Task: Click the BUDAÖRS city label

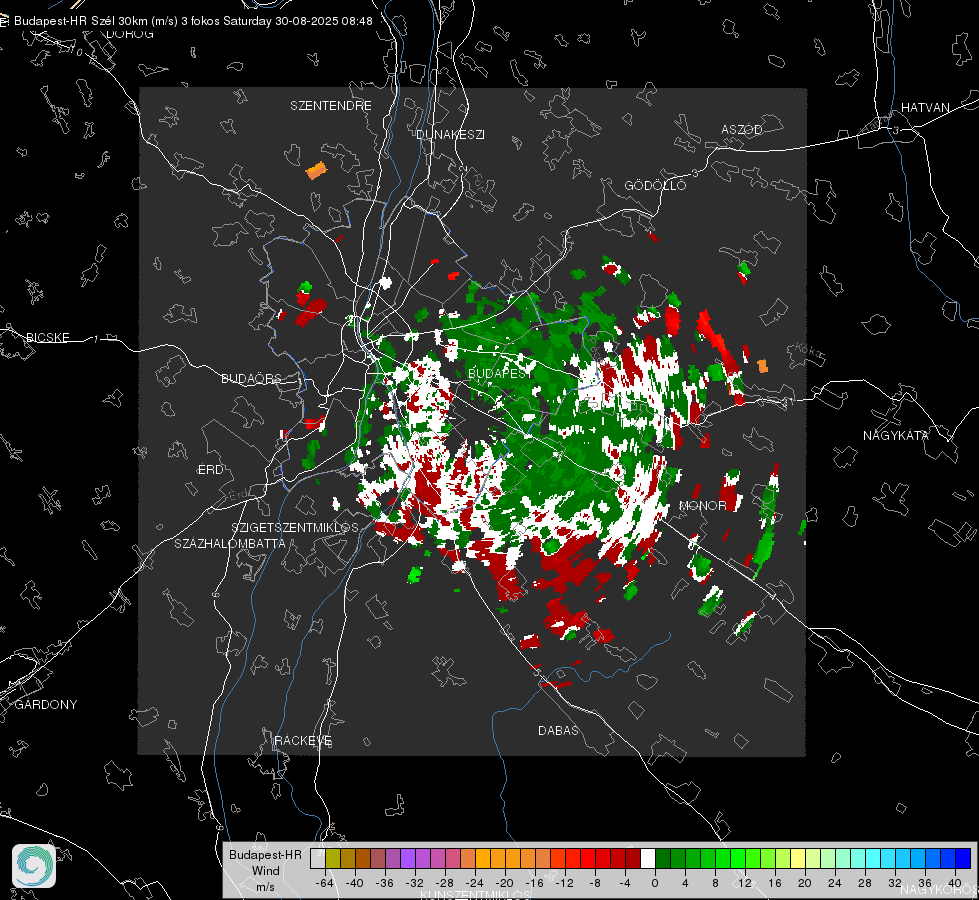Action: pyautogui.click(x=252, y=378)
